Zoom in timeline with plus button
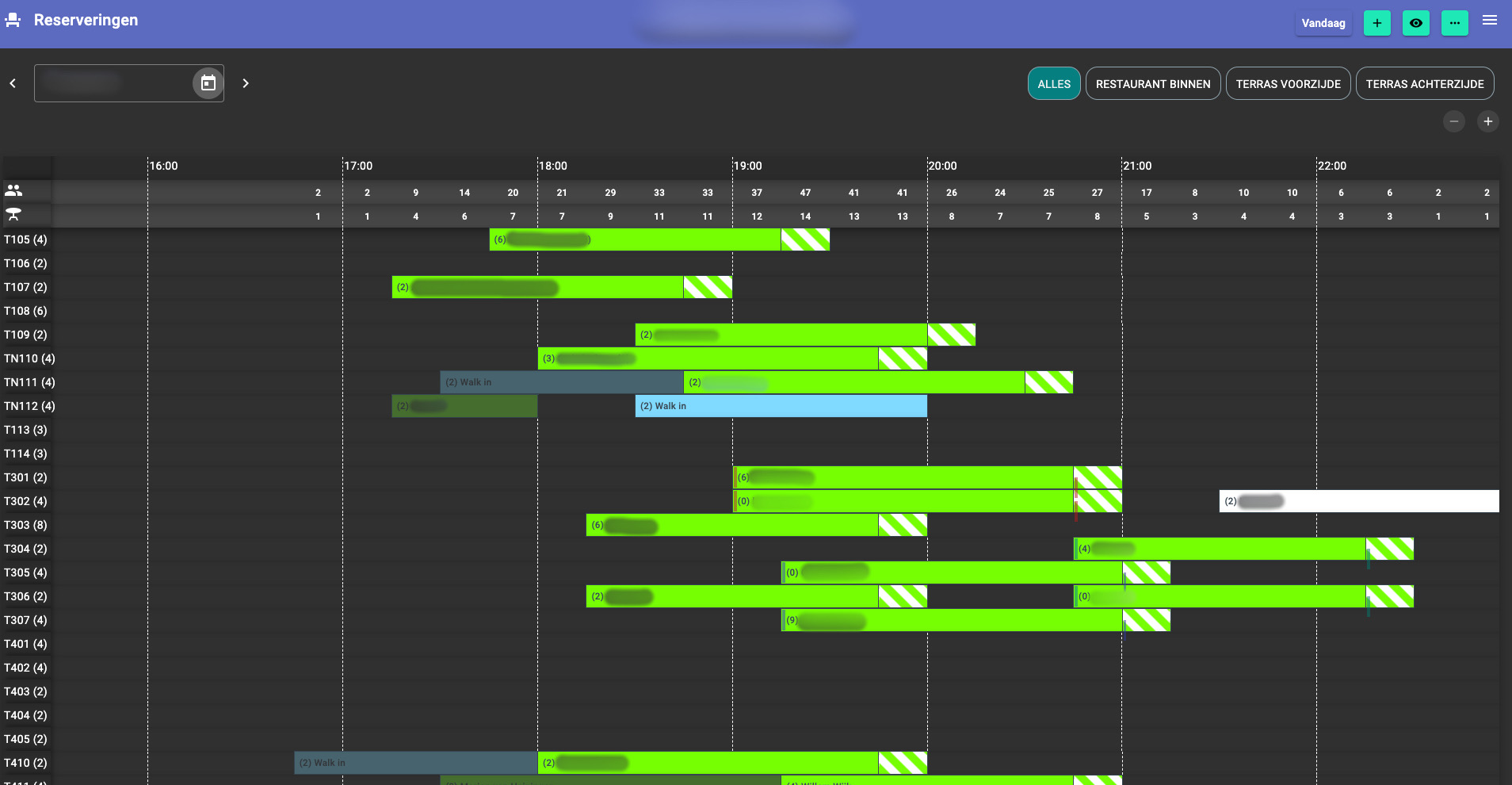1512x785 pixels. pos(1487,121)
